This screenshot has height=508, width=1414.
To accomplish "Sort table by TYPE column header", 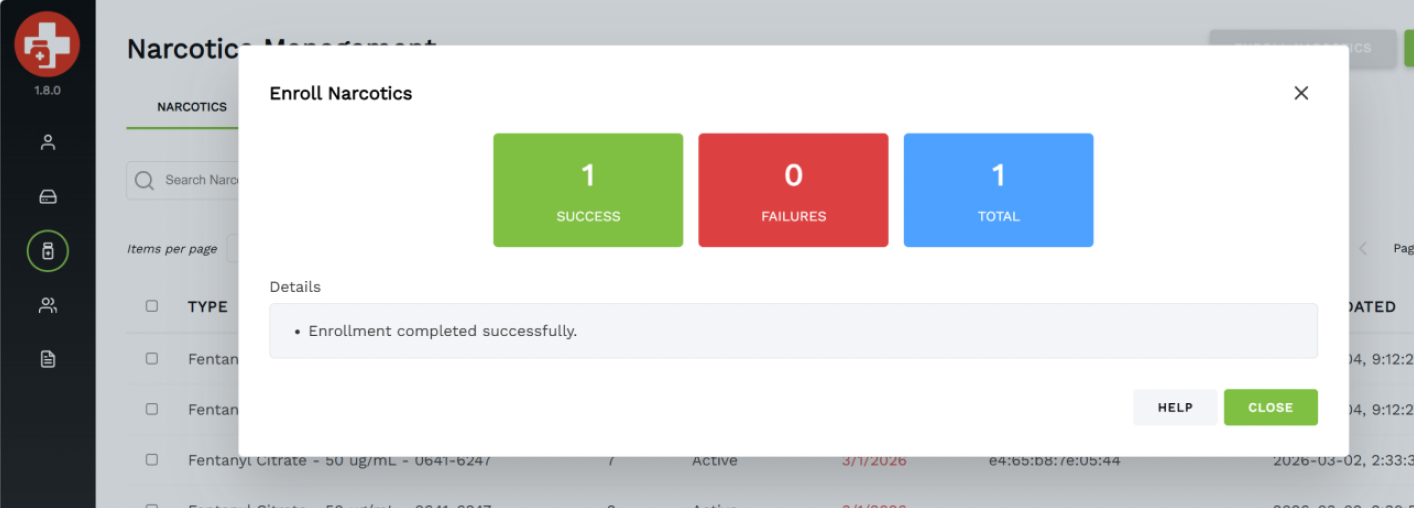I will click(x=208, y=307).
